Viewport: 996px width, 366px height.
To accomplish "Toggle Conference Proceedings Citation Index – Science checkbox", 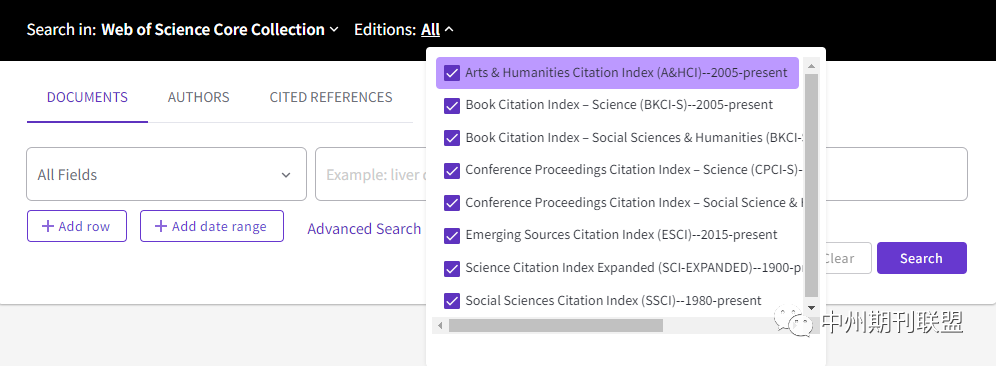I will pos(452,170).
